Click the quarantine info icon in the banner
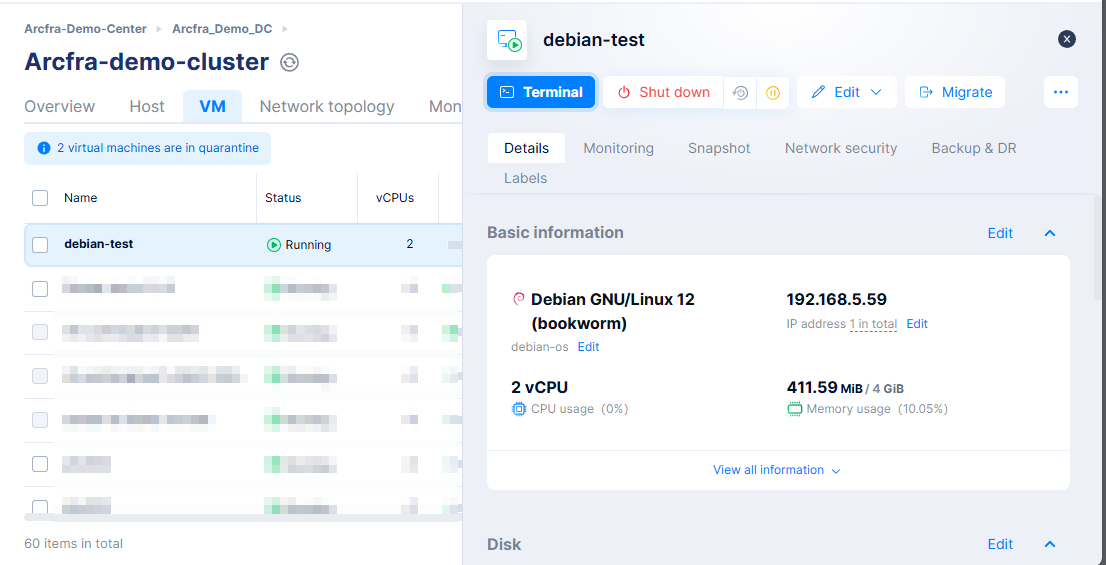Viewport: 1106px width, 565px height. [43, 148]
